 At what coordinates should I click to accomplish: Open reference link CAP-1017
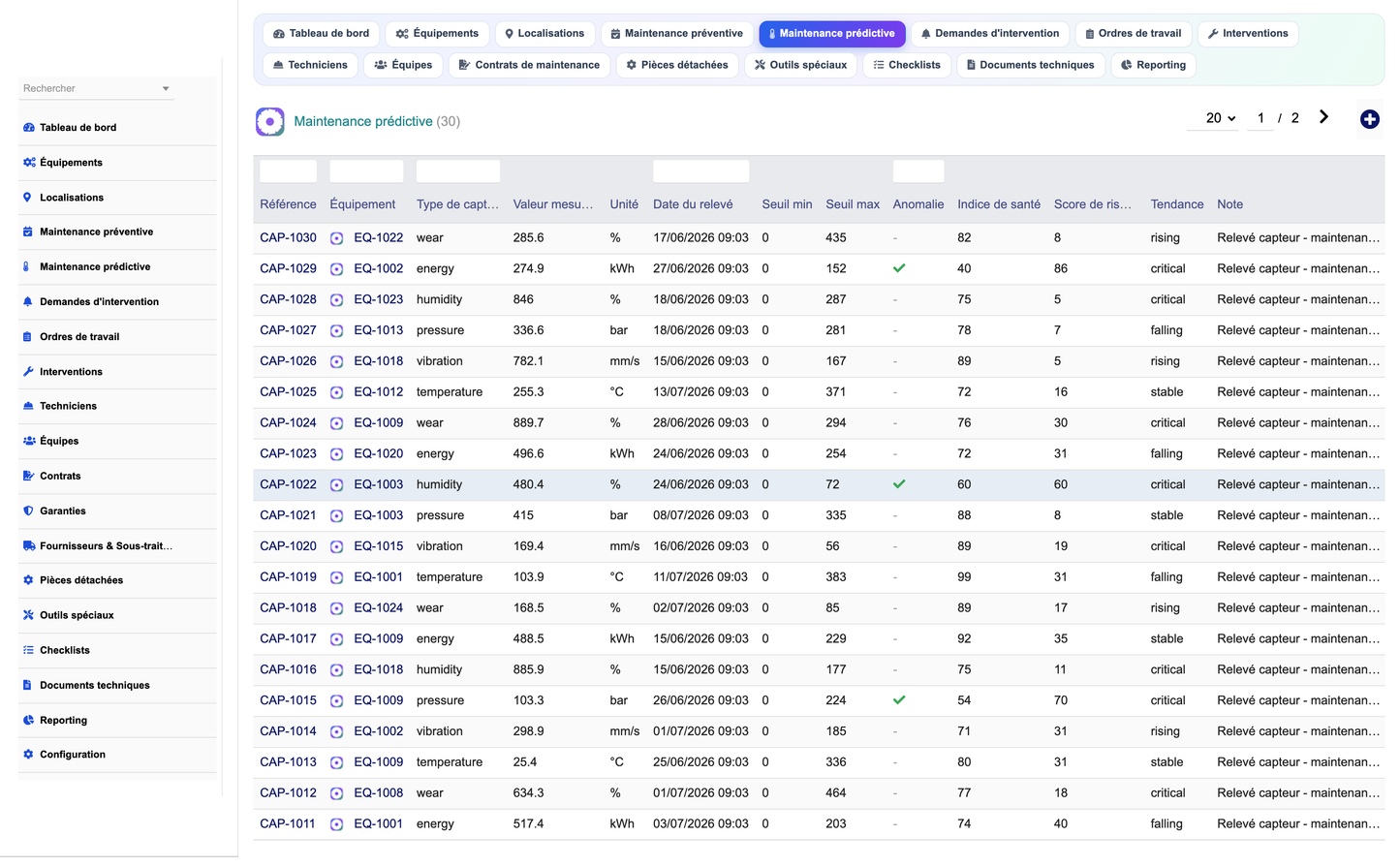[x=288, y=638]
